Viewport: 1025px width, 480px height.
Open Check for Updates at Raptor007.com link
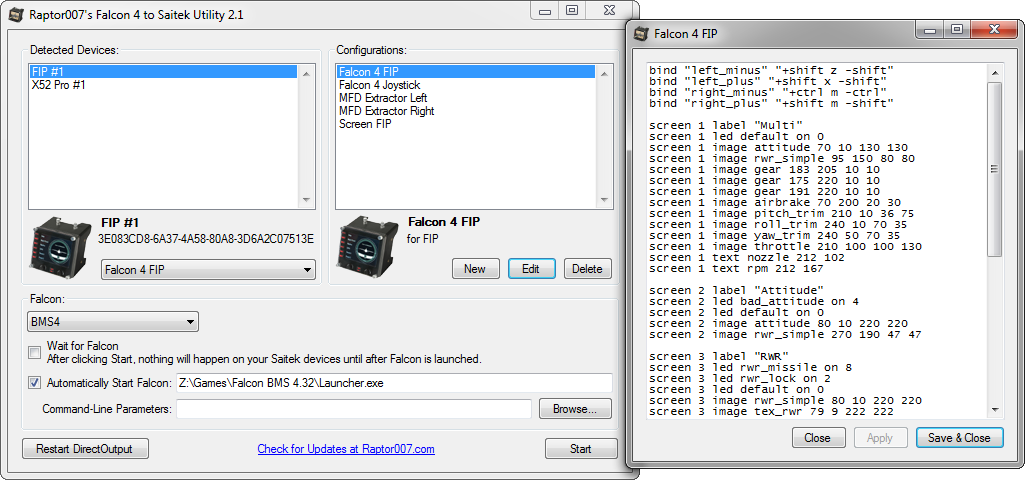[346, 449]
